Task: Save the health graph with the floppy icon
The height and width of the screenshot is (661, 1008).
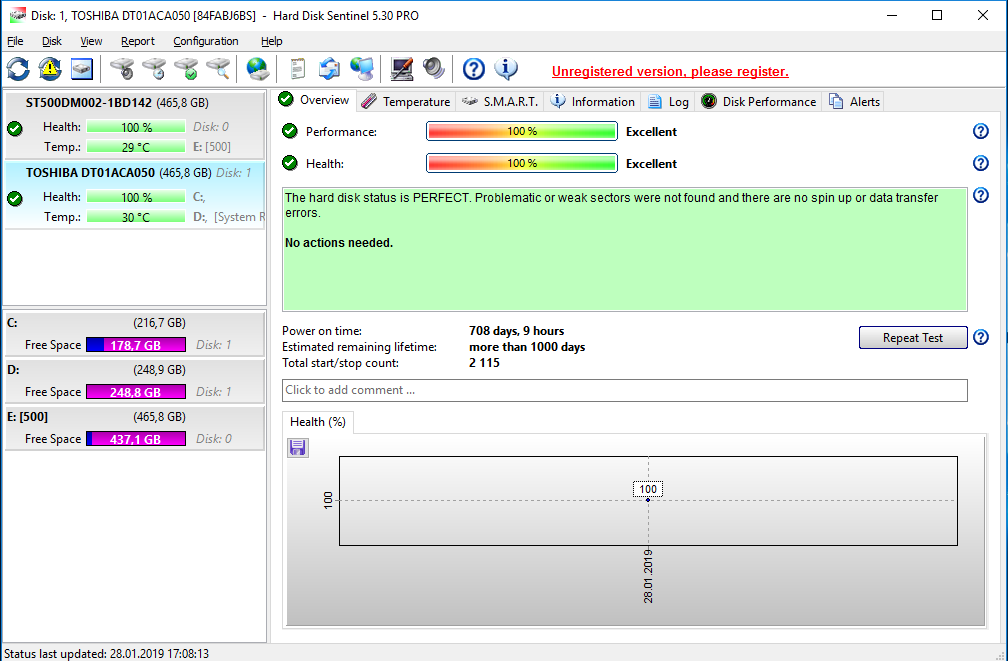Action: (297, 448)
